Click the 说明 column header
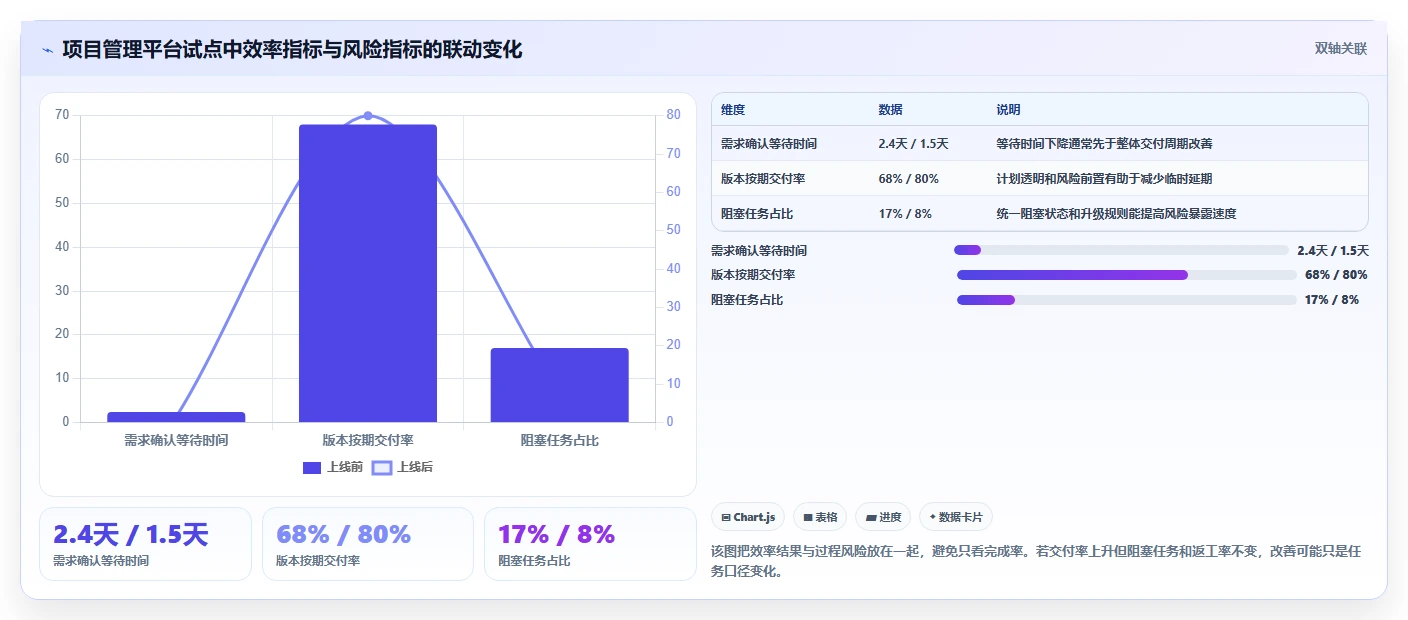Screen dimensions: 1408x620 (x=1008, y=110)
